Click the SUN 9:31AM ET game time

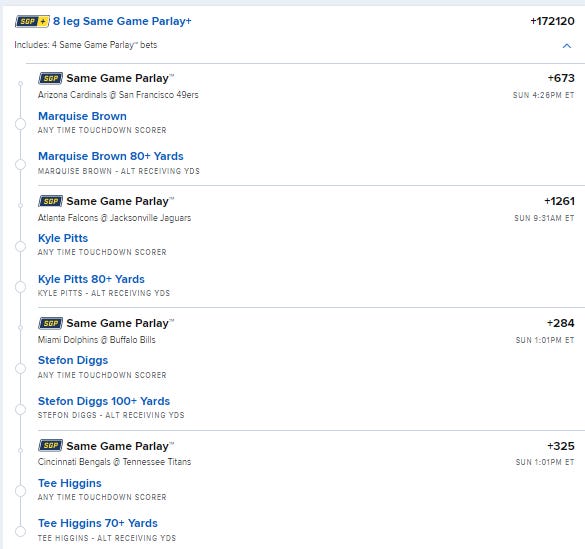(x=544, y=218)
